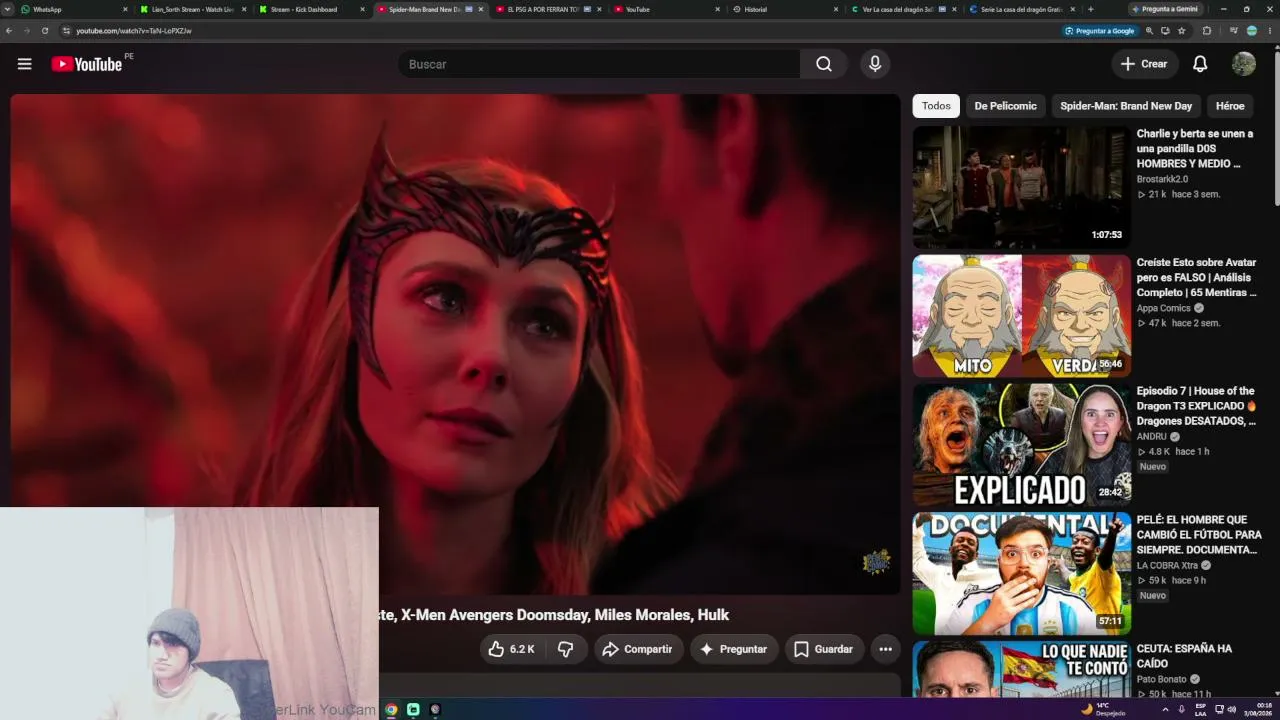Open the zoom magnifier in address bar
Viewport: 1280px width, 720px height.
click(x=1149, y=31)
